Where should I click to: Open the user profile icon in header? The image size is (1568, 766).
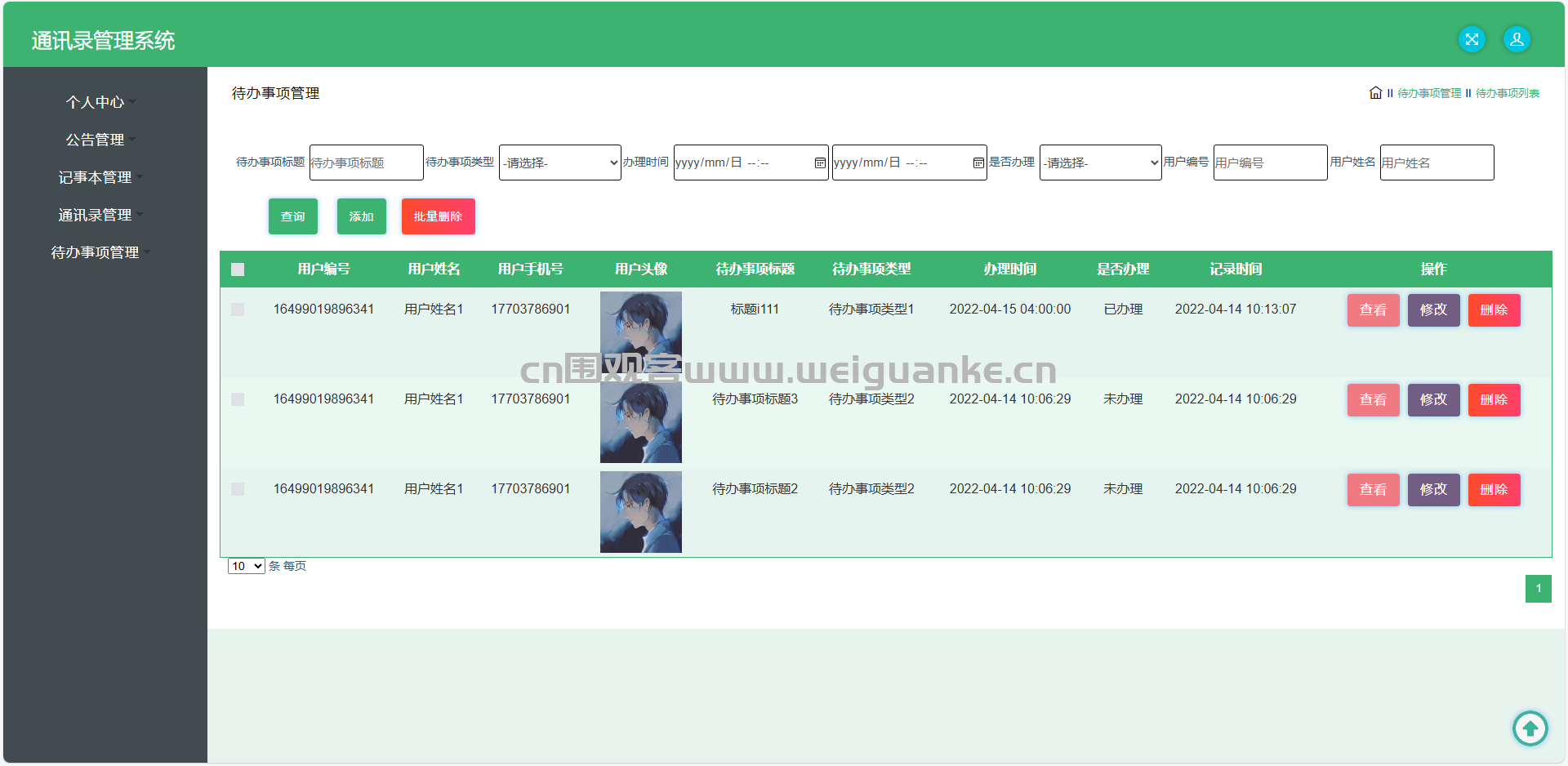(x=1517, y=39)
